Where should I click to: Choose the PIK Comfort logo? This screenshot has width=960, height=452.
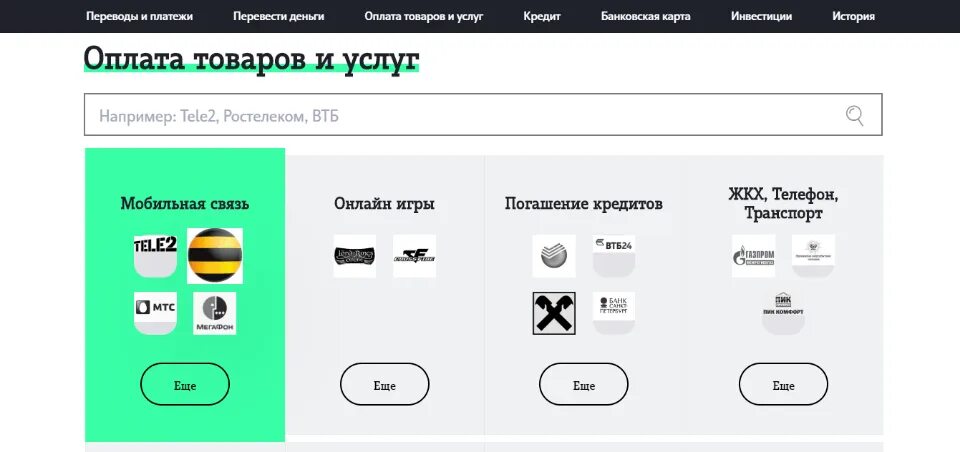pyautogui.click(x=783, y=313)
